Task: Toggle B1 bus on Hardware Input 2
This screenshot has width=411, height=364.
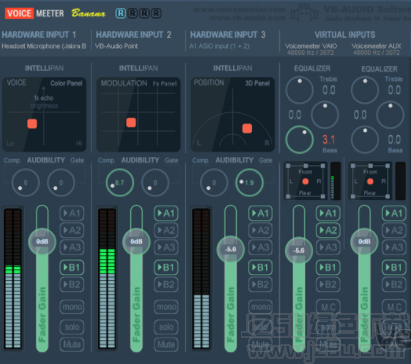Action: point(166,267)
